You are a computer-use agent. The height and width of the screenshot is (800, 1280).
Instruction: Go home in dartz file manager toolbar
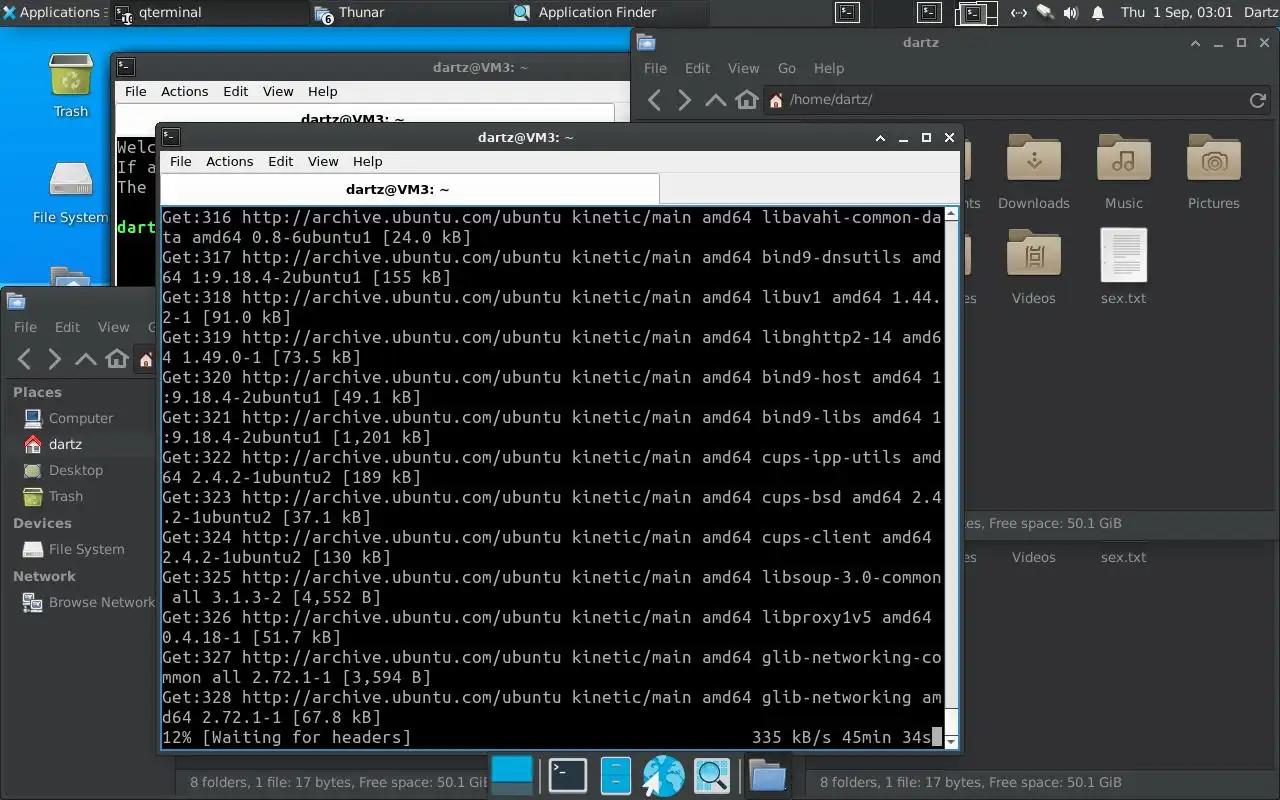pyautogui.click(x=747, y=100)
